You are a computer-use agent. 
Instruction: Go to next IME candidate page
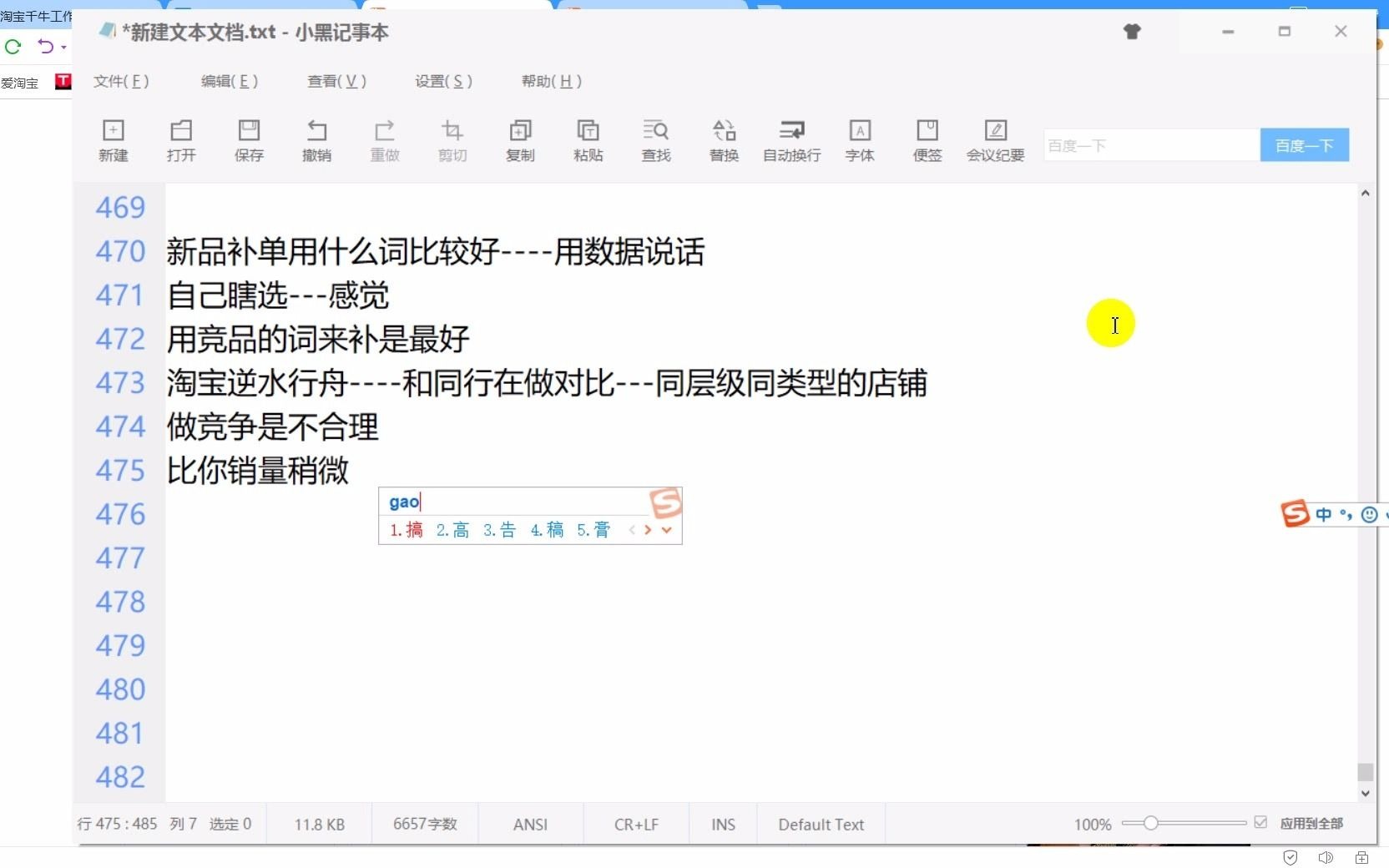(648, 530)
